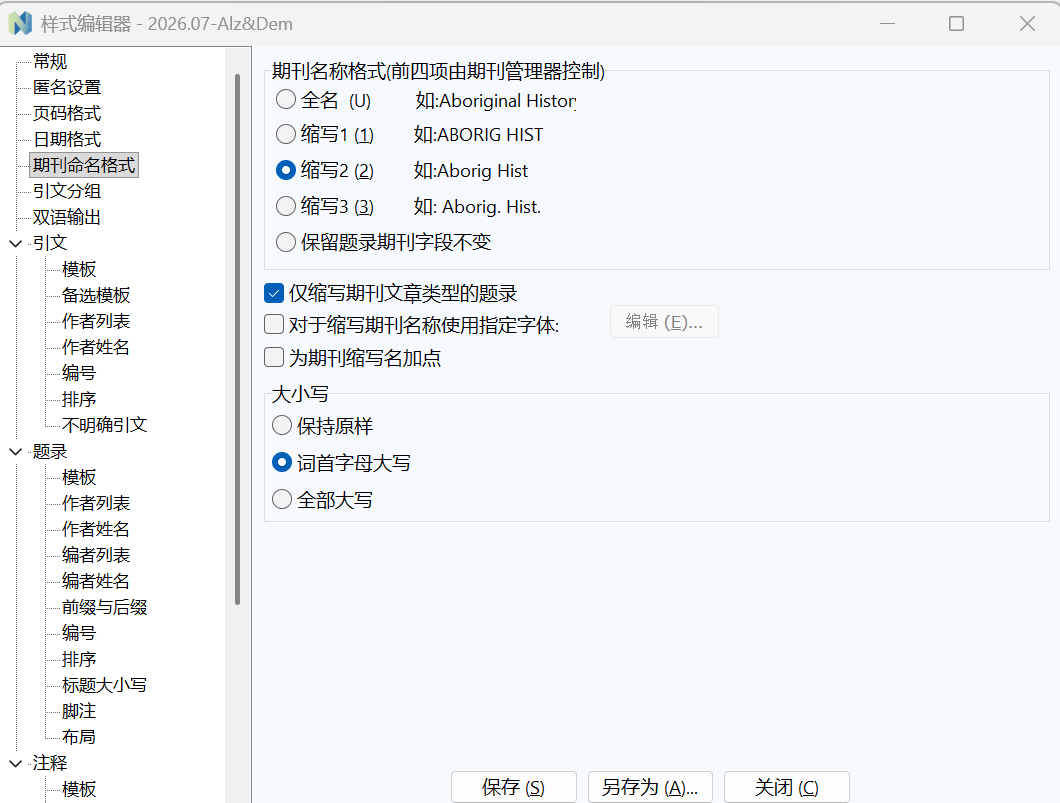Go to 页码格式 settings
This screenshot has height=803, width=1060.
click(x=67, y=113)
